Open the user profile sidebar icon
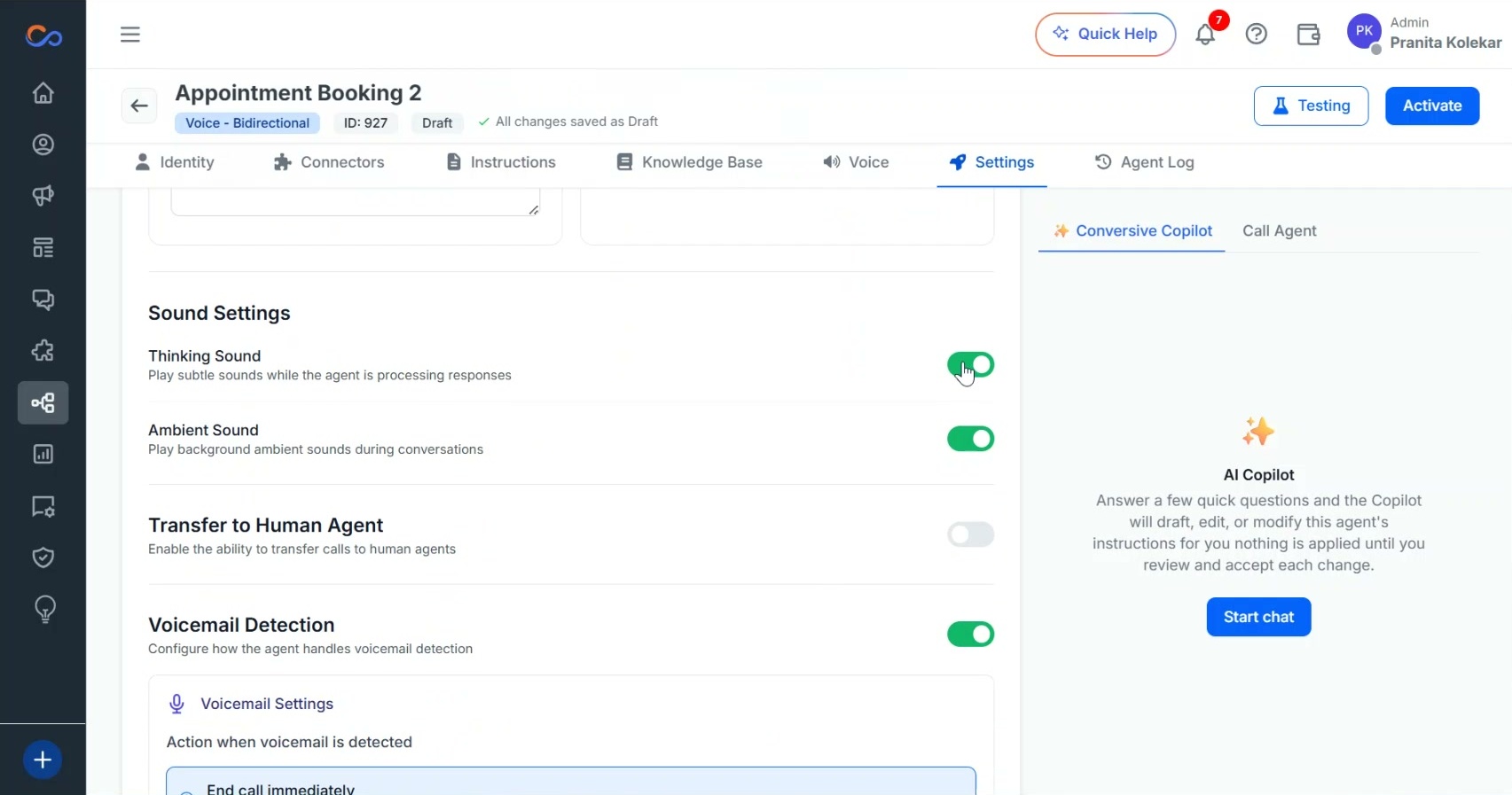 pyautogui.click(x=43, y=144)
